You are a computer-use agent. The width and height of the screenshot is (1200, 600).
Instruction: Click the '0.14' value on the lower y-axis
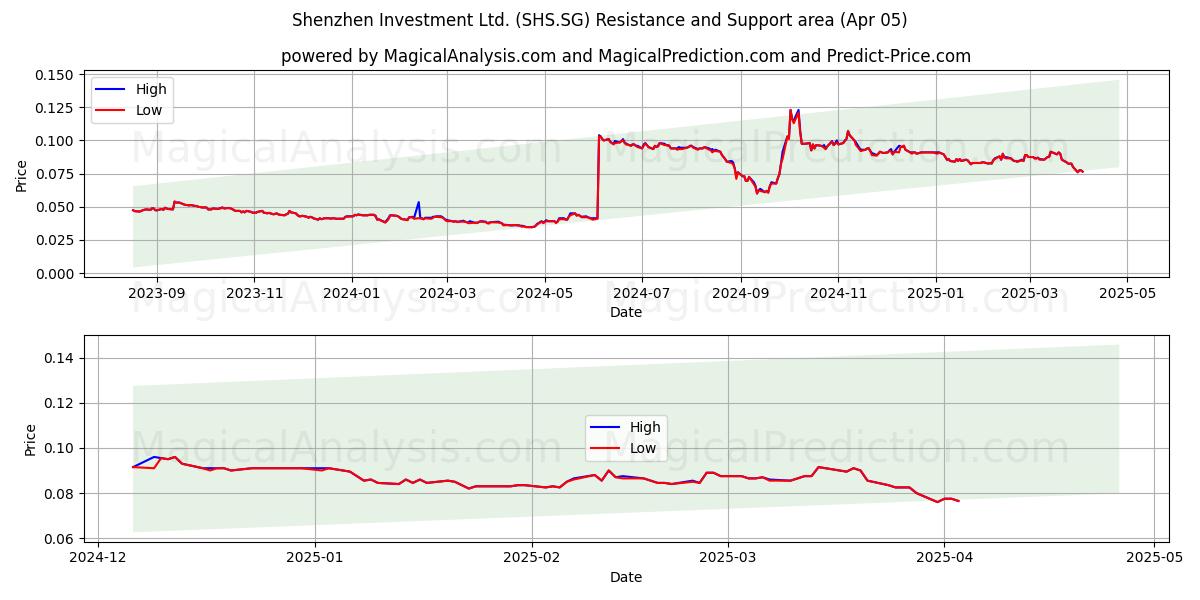pos(60,358)
